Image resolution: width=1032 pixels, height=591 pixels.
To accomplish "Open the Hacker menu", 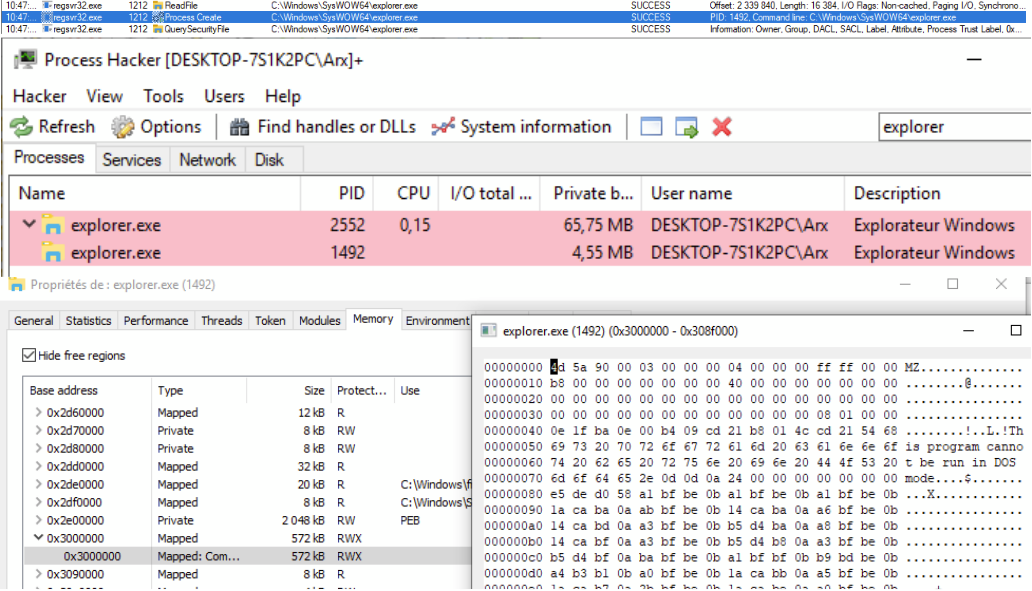I will coord(39,96).
